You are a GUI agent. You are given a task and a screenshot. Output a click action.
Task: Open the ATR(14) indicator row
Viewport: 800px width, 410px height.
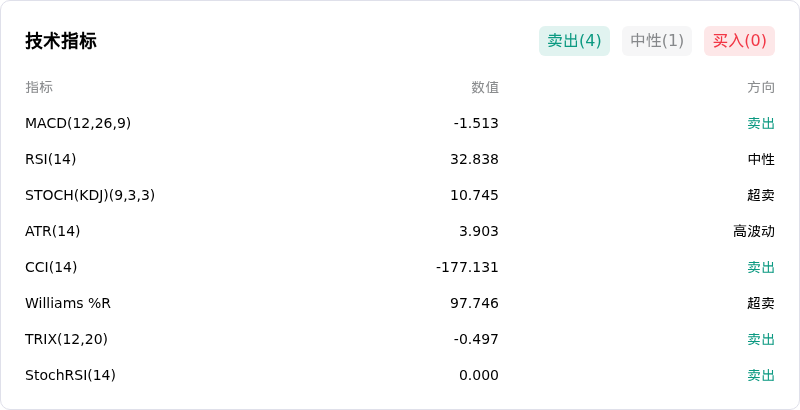[x=400, y=232]
